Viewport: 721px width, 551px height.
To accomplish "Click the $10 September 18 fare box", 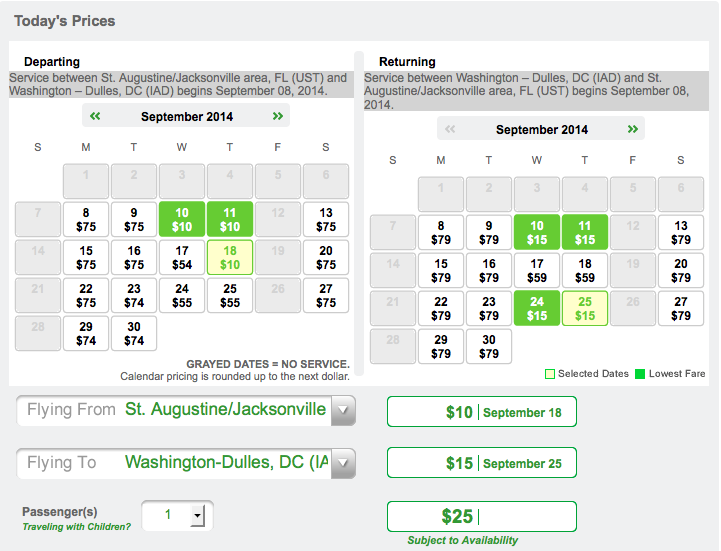I will 482,412.
